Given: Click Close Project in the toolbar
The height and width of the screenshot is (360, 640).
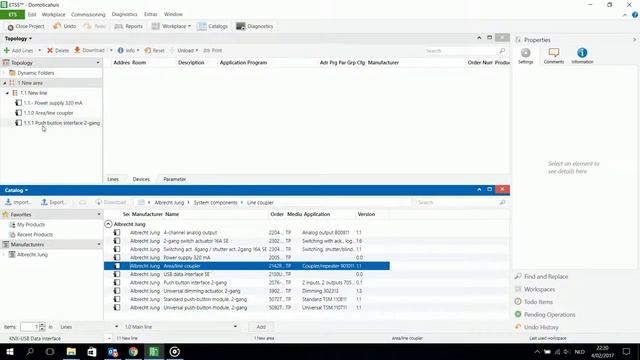Looking at the screenshot, I should (x=26, y=26).
